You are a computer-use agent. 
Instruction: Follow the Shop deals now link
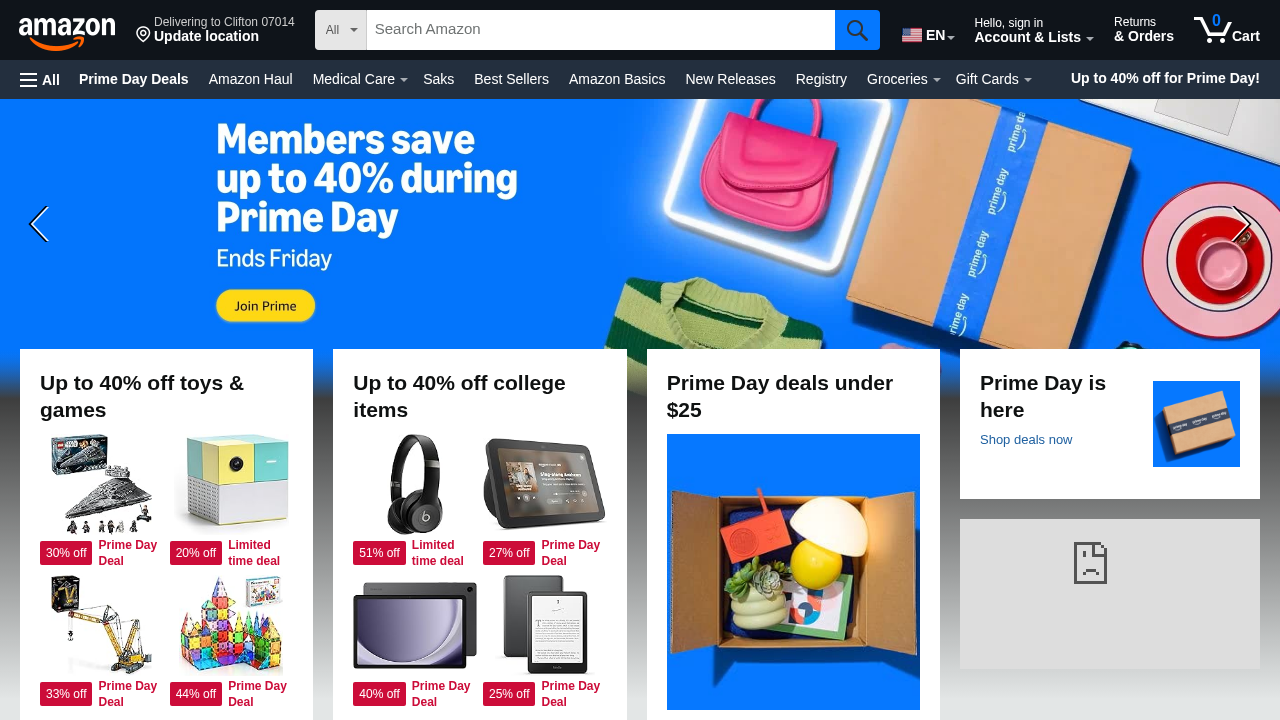(1026, 440)
